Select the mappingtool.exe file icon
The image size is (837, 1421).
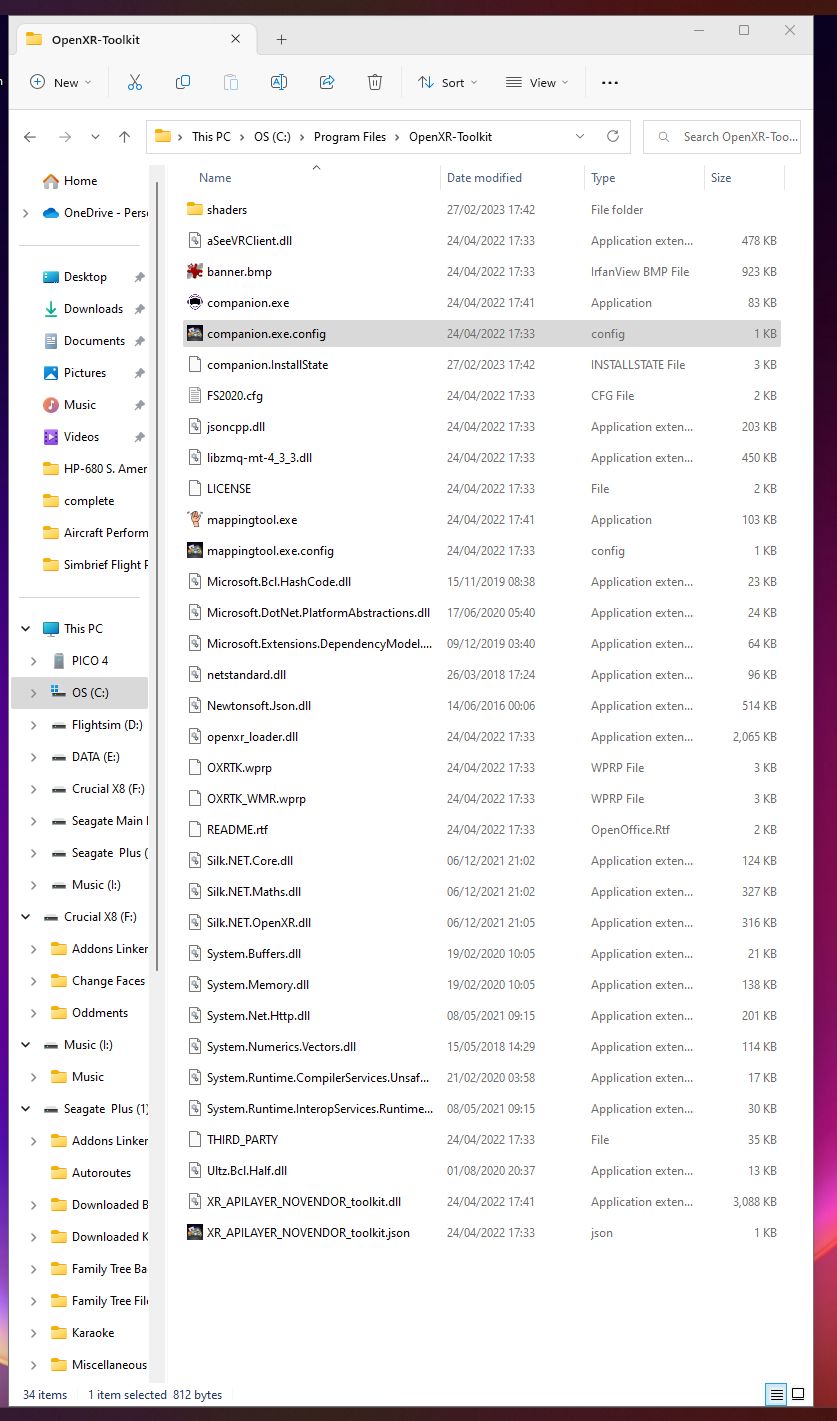click(x=195, y=519)
